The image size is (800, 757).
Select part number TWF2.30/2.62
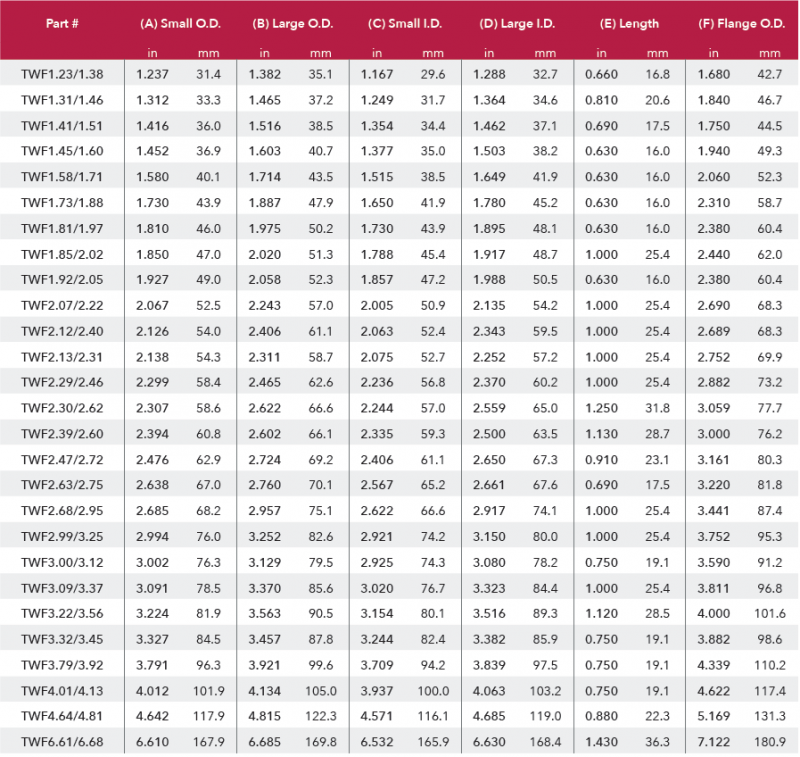[x=62, y=407]
